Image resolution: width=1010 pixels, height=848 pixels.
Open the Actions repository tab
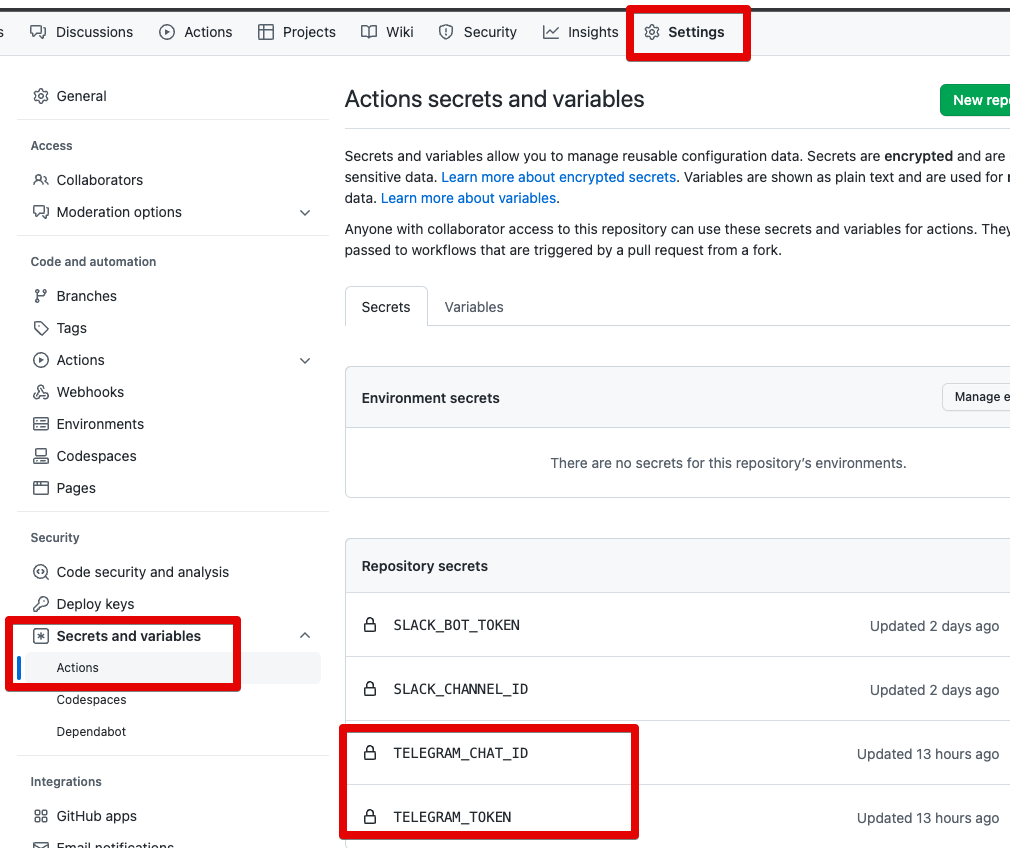click(196, 32)
